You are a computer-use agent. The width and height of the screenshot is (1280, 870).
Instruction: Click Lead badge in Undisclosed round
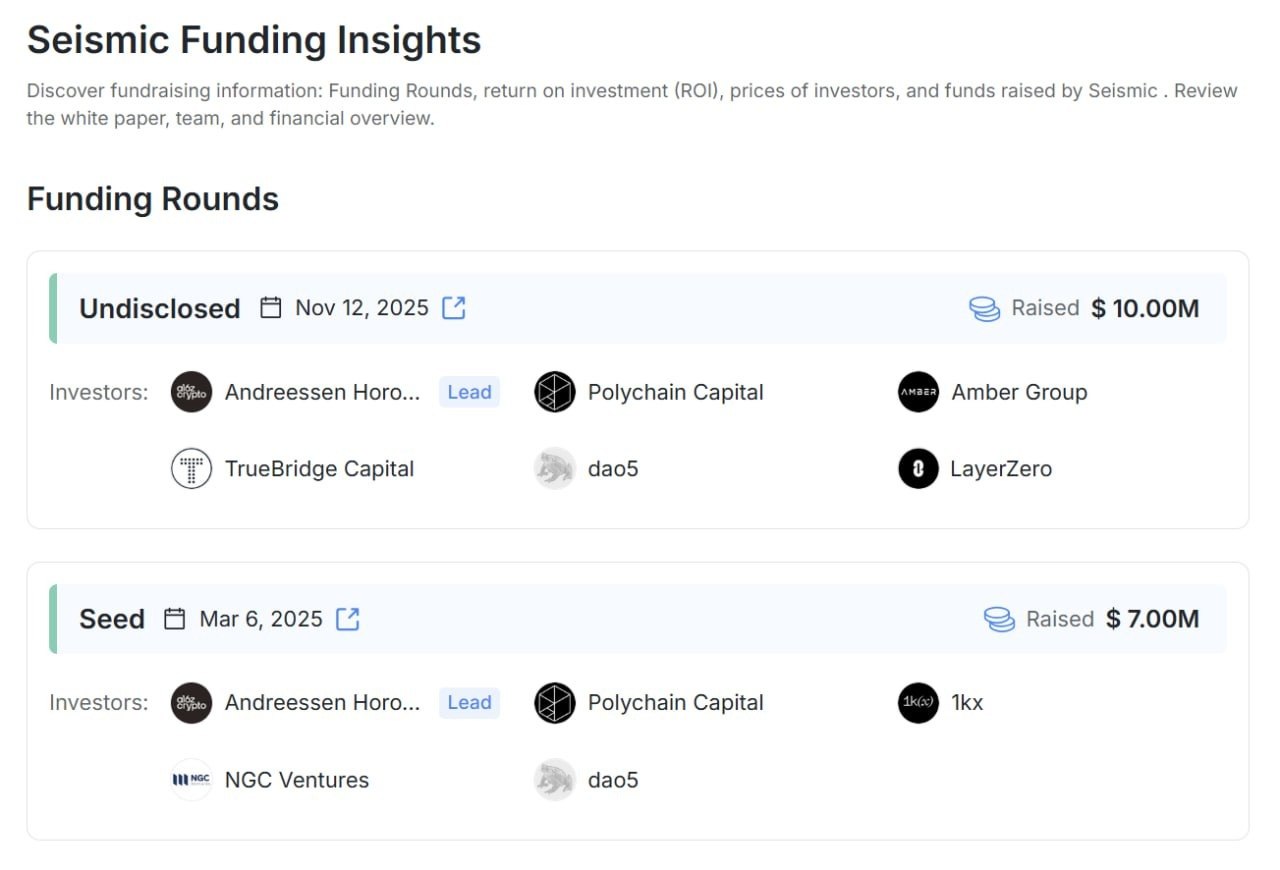[469, 392]
